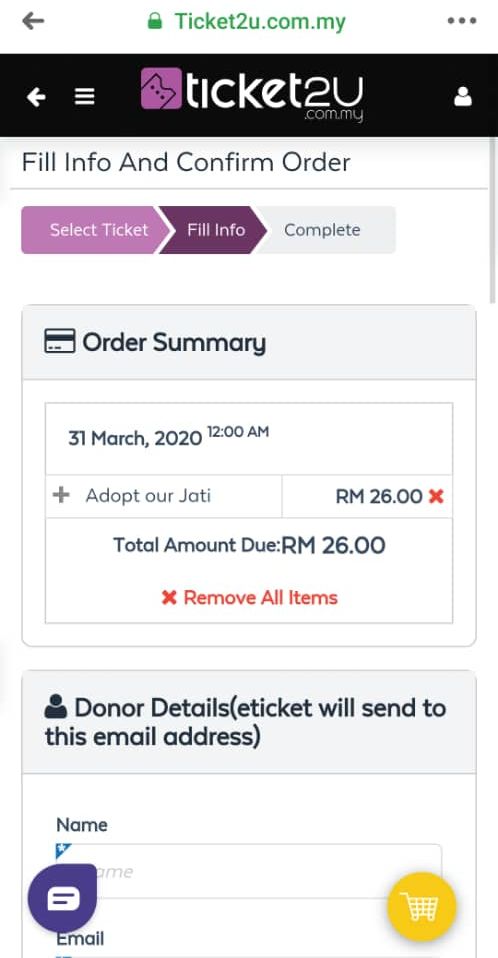Remove Adopt our Jati item with red X
The height and width of the screenshot is (958, 498).
point(436,496)
